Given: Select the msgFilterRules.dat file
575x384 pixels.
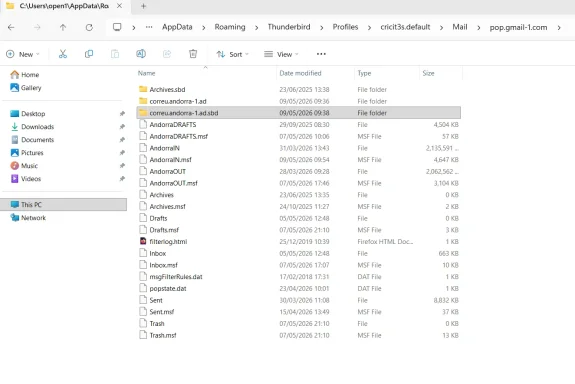Looking at the screenshot, I should coord(299,277).
